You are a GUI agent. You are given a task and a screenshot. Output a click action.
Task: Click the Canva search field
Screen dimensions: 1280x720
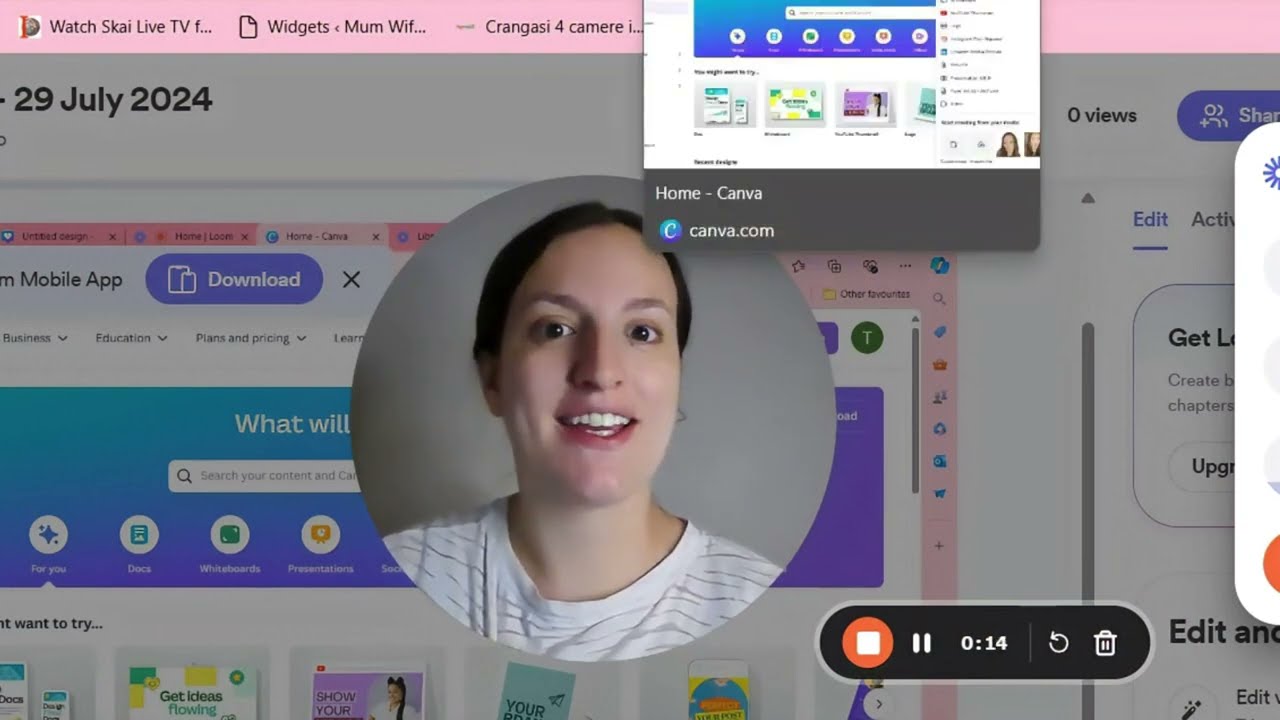[x=262, y=476]
